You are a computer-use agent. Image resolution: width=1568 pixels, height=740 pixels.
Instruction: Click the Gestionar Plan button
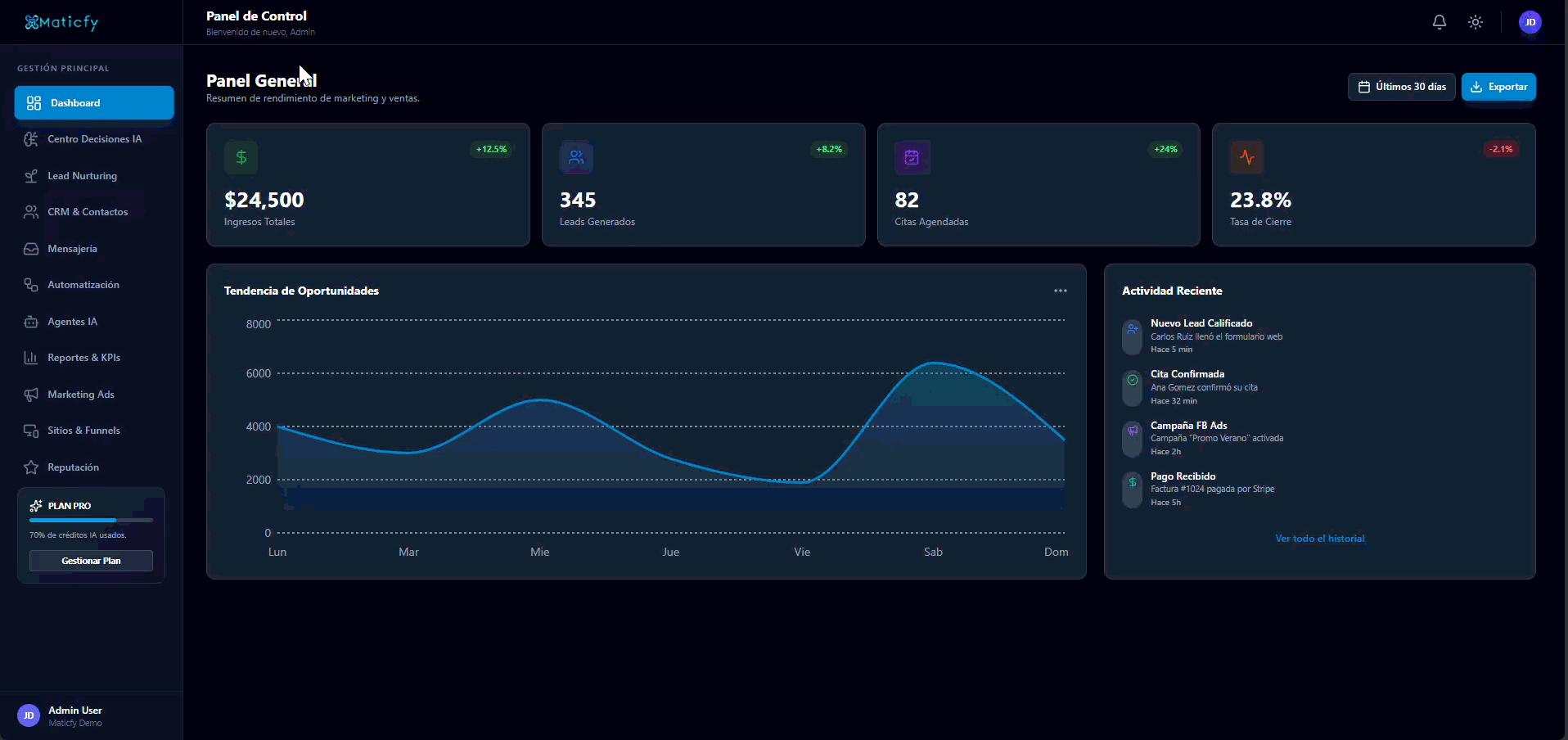(91, 561)
